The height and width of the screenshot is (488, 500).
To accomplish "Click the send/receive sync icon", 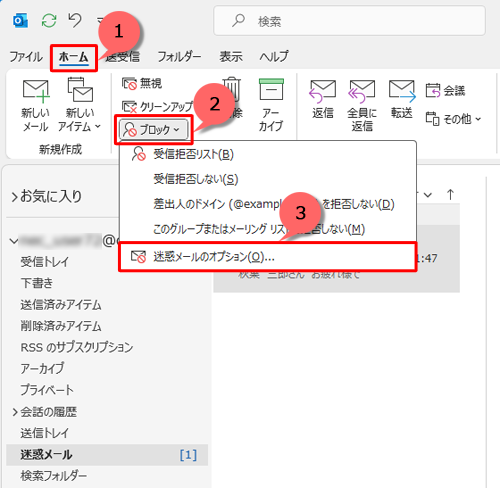I will (49, 21).
